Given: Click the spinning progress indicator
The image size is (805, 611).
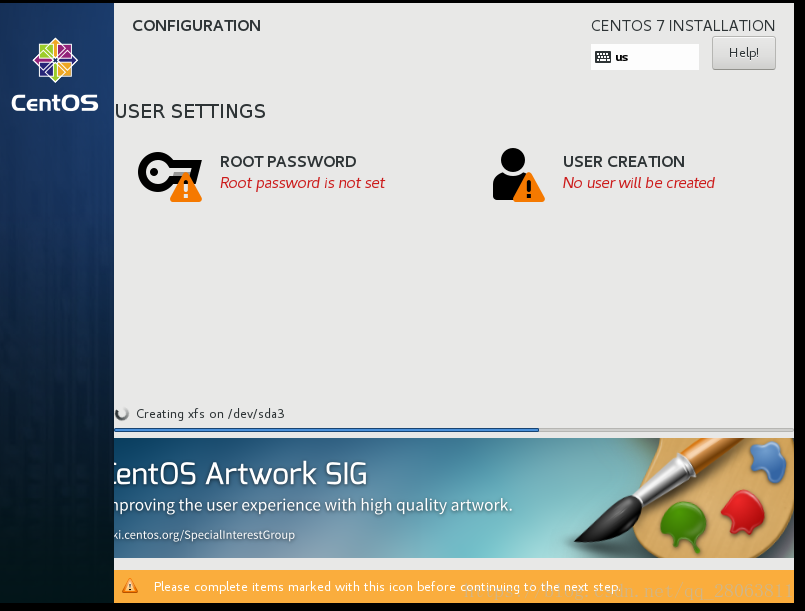Looking at the screenshot, I should pyautogui.click(x=122, y=414).
